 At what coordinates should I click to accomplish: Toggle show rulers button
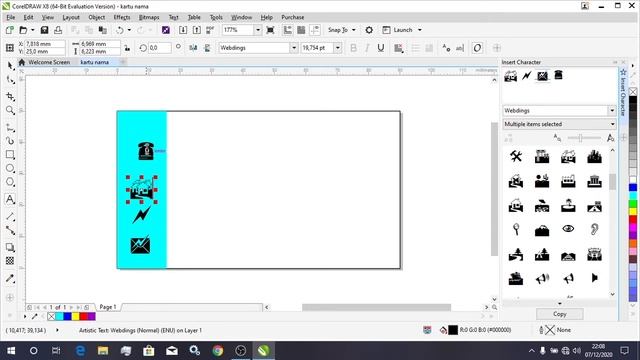(x=288, y=30)
